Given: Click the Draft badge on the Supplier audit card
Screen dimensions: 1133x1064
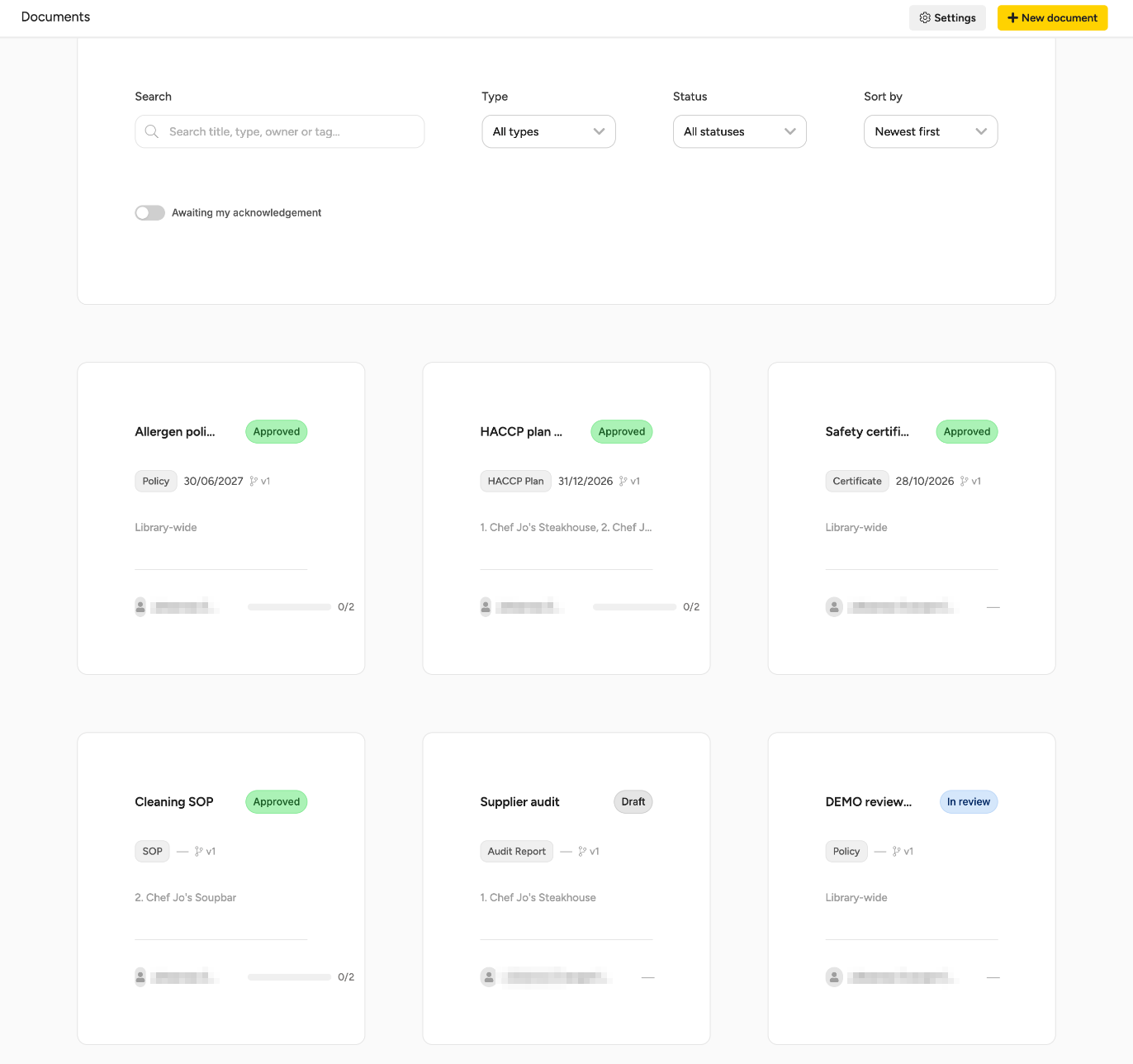Looking at the screenshot, I should coord(633,801).
